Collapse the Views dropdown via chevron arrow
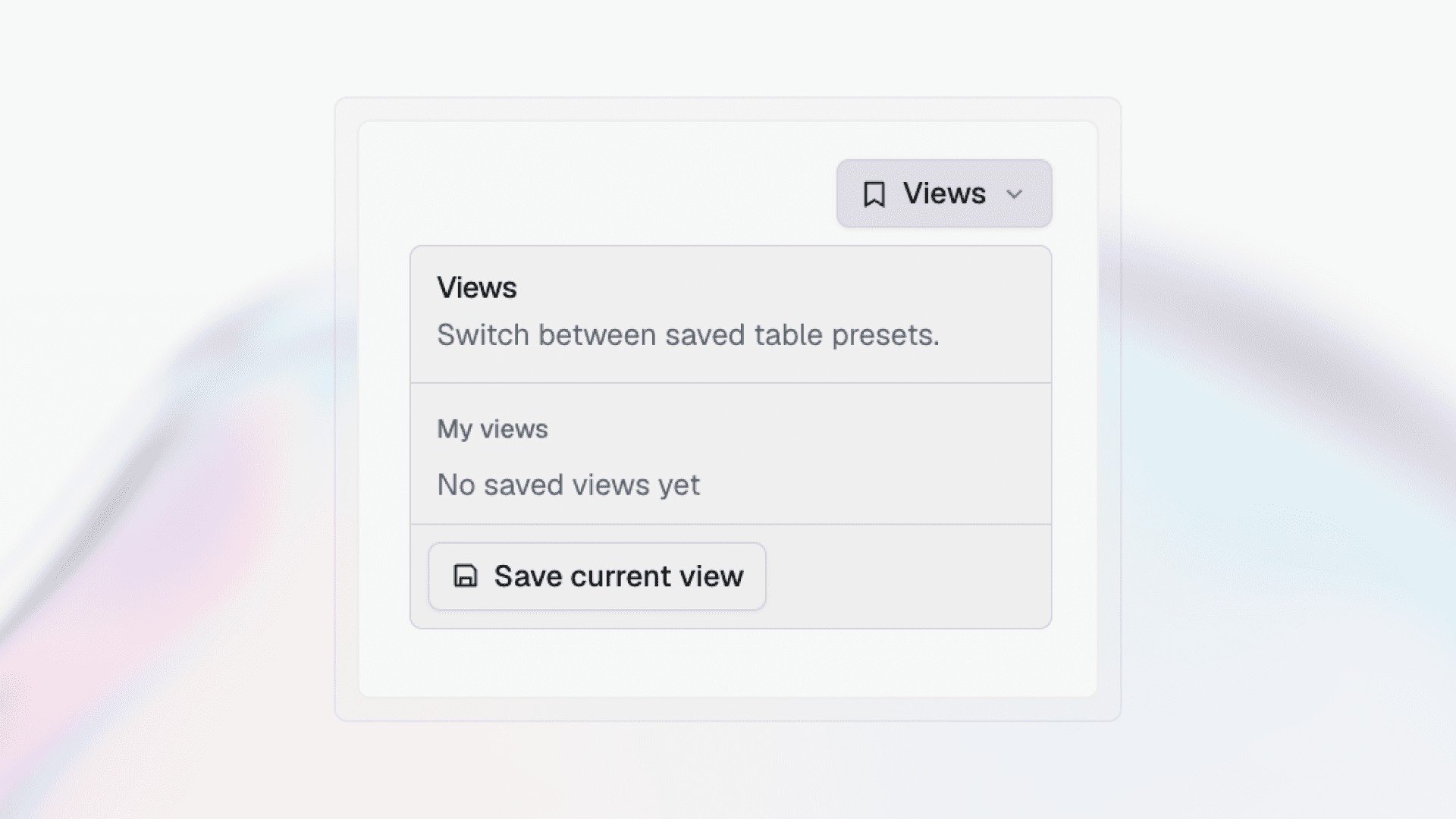Image resolution: width=1456 pixels, height=819 pixels. point(1014,194)
